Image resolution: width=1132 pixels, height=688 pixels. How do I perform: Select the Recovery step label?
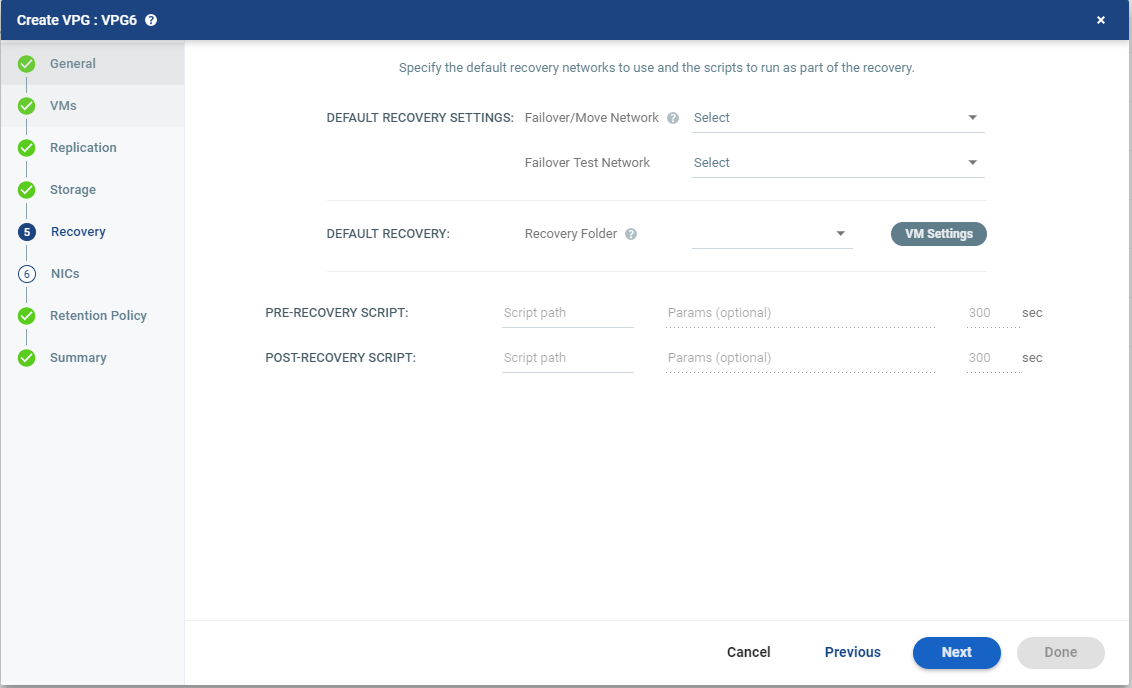(x=78, y=231)
